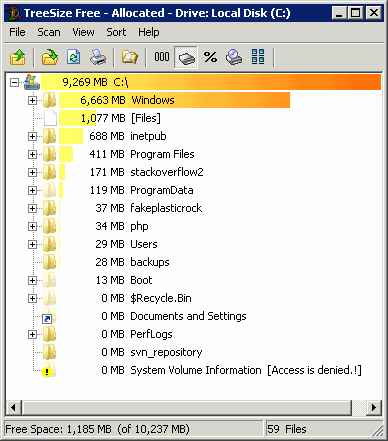Expand the Windows folder node

pyautogui.click(x=32, y=100)
